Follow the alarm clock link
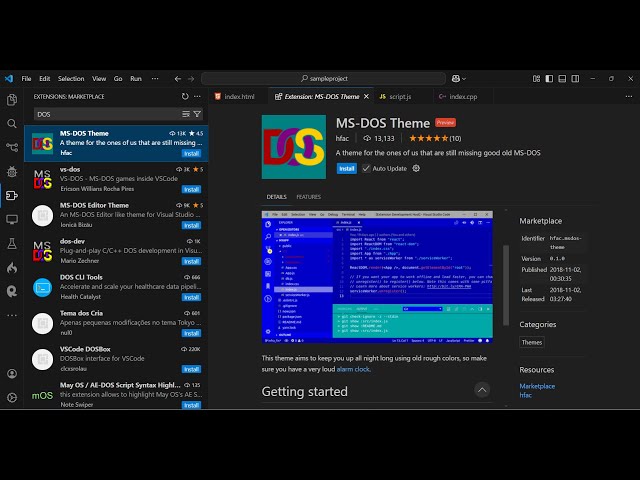The image size is (640, 480). point(352,369)
